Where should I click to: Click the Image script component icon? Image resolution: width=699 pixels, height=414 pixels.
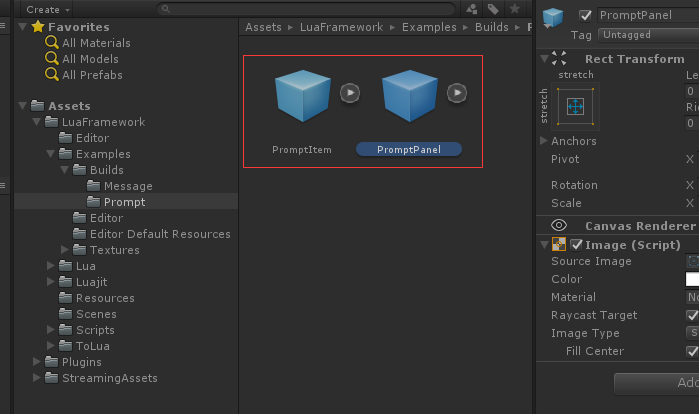(x=559, y=244)
